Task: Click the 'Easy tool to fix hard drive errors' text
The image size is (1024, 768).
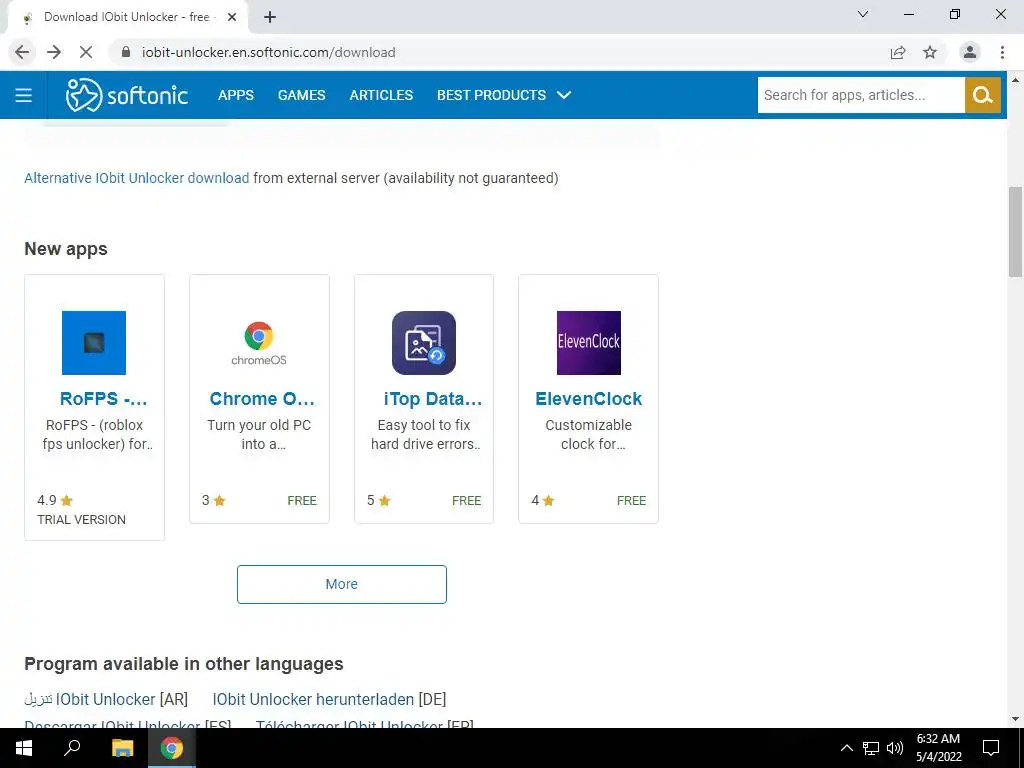Action: click(x=425, y=434)
